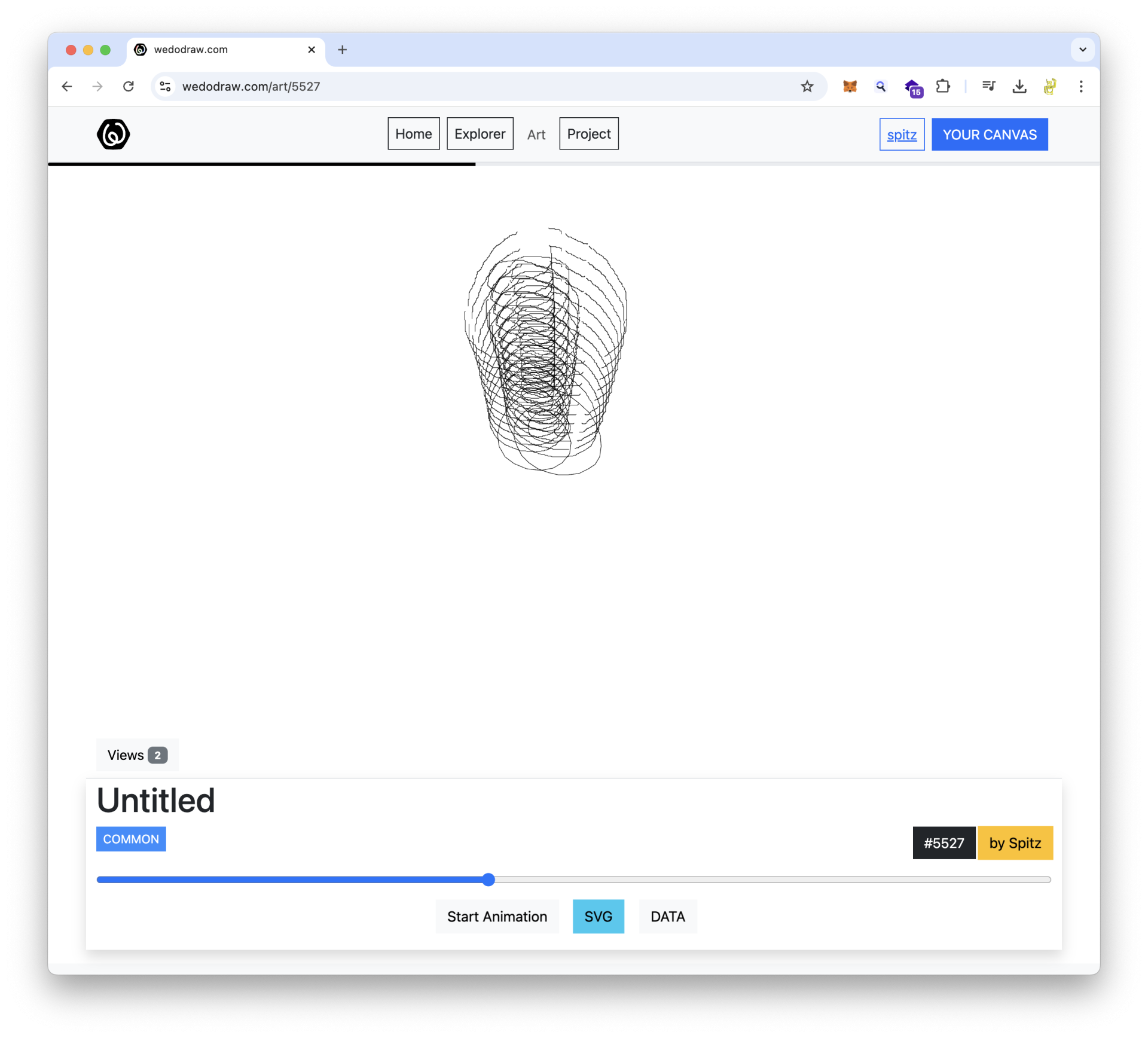Screen dimensions: 1148x1038
Task: Click the MetaMask fox extension icon
Action: pos(850,87)
